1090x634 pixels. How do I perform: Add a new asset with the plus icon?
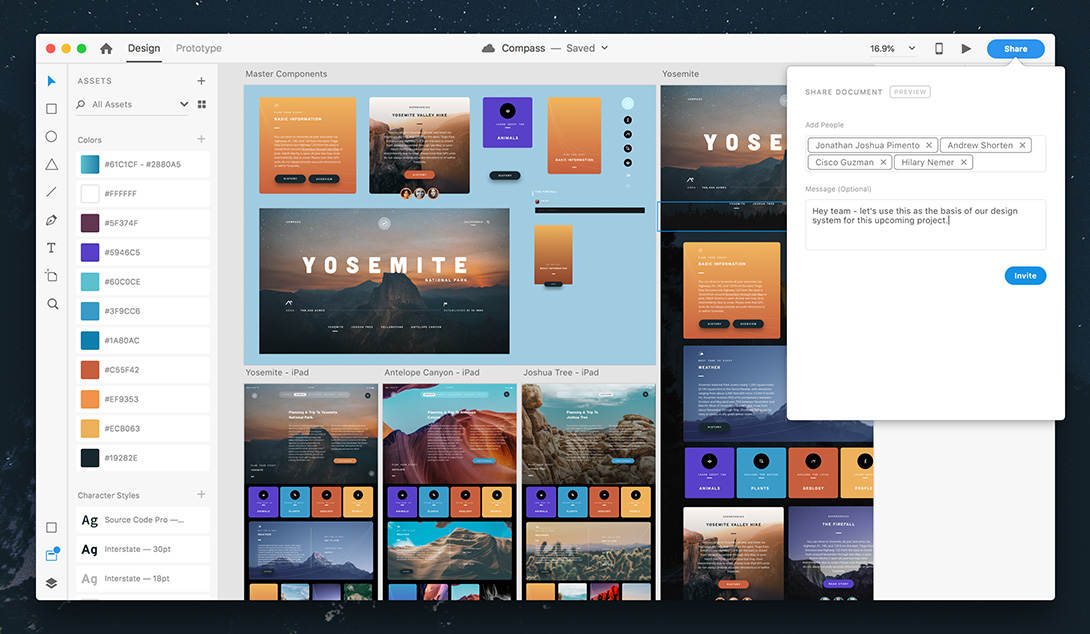pos(201,81)
